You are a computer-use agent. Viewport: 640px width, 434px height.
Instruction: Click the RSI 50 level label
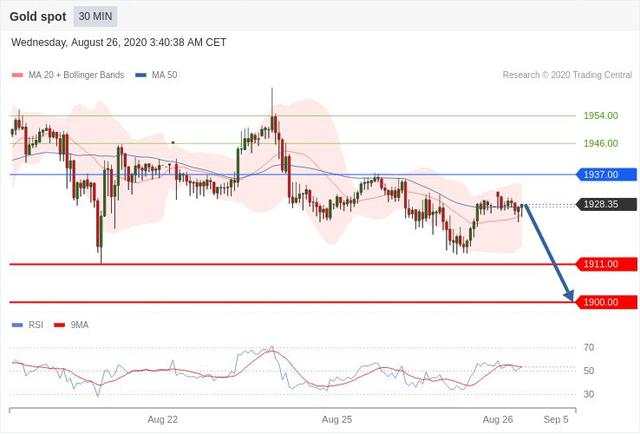(589, 371)
